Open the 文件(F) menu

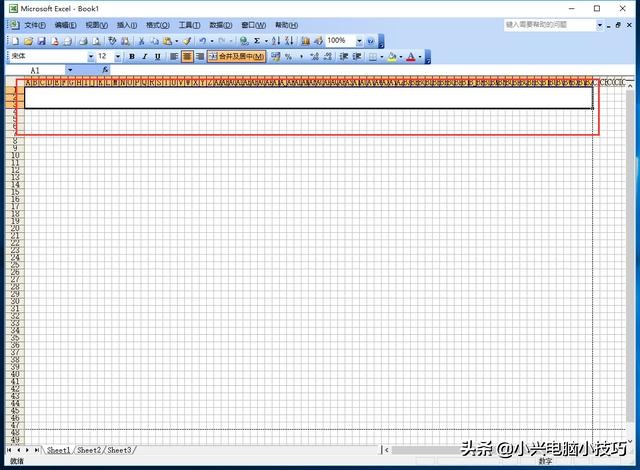(x=35, y=25)
